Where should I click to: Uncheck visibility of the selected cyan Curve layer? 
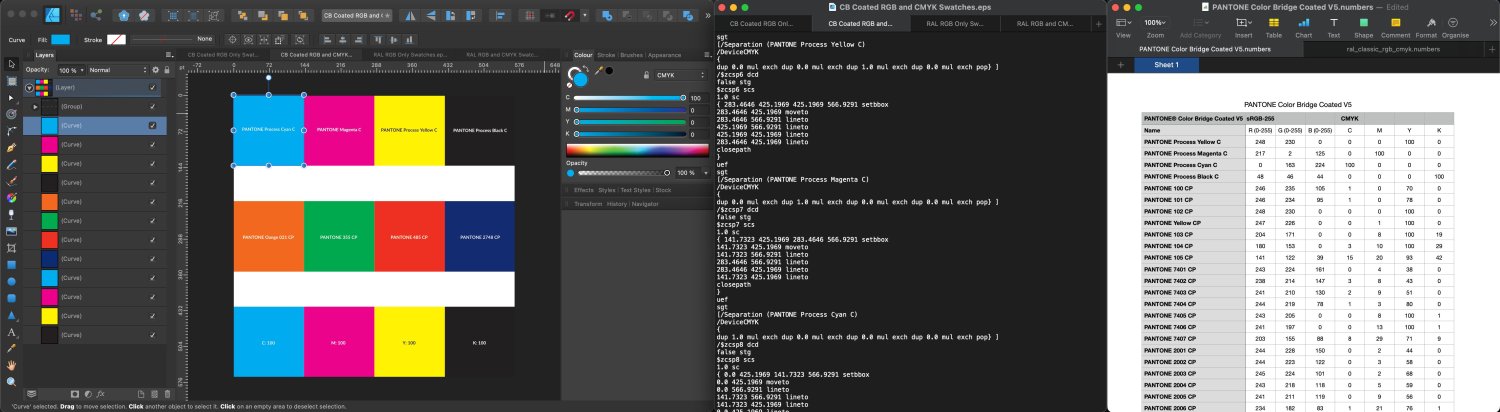point(152,125)
